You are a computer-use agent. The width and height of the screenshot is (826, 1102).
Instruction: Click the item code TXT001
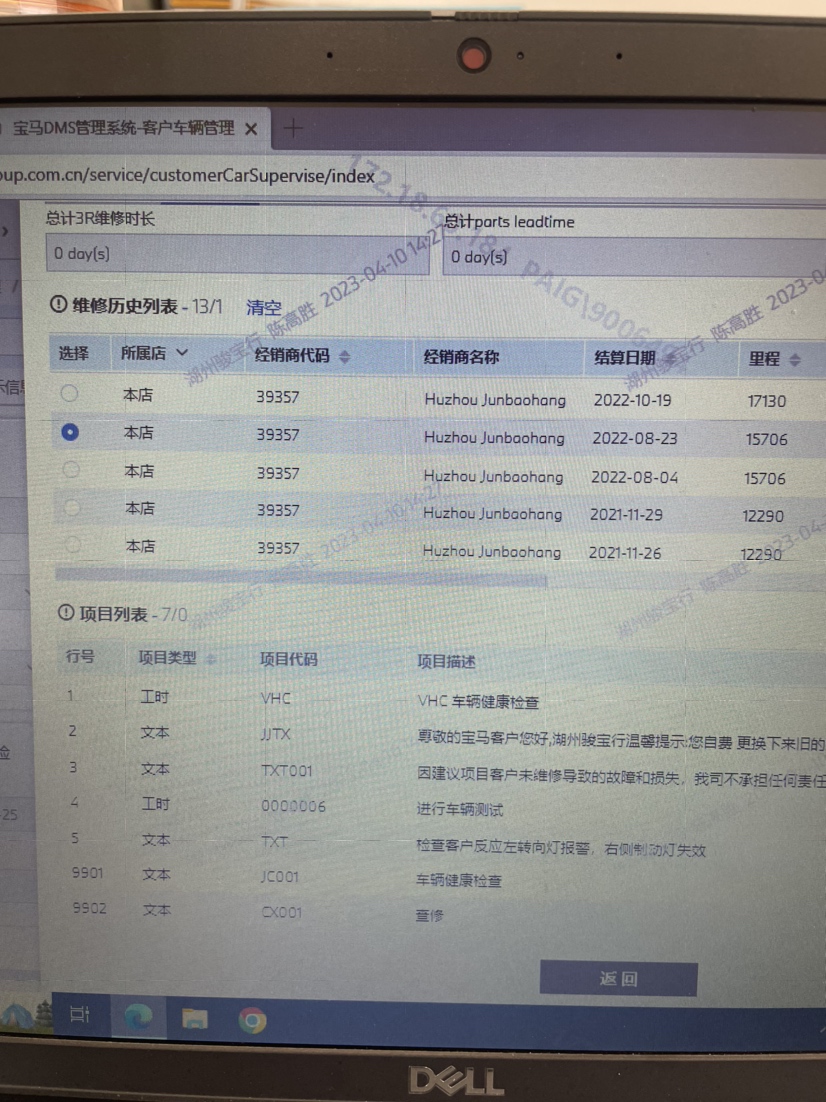[287, 771]
